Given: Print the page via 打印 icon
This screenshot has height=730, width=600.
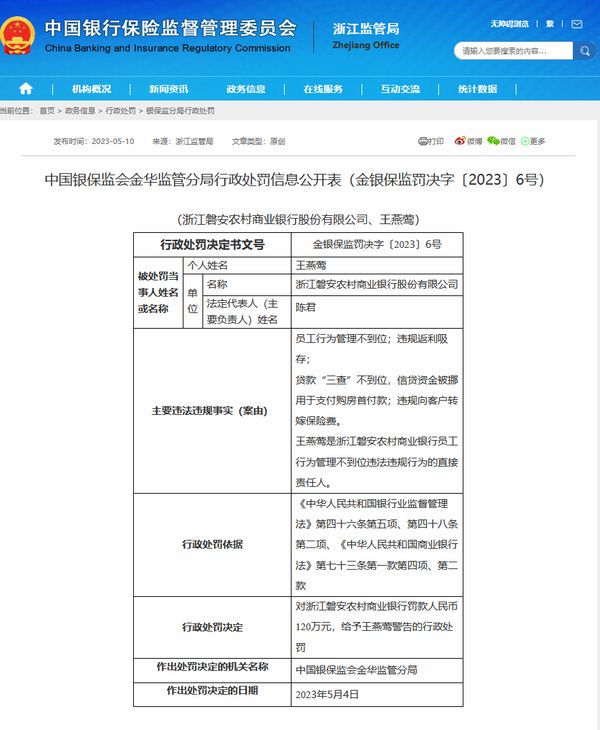Looking at the screenshot, I should pyautogui.click(x=431, y=141).
